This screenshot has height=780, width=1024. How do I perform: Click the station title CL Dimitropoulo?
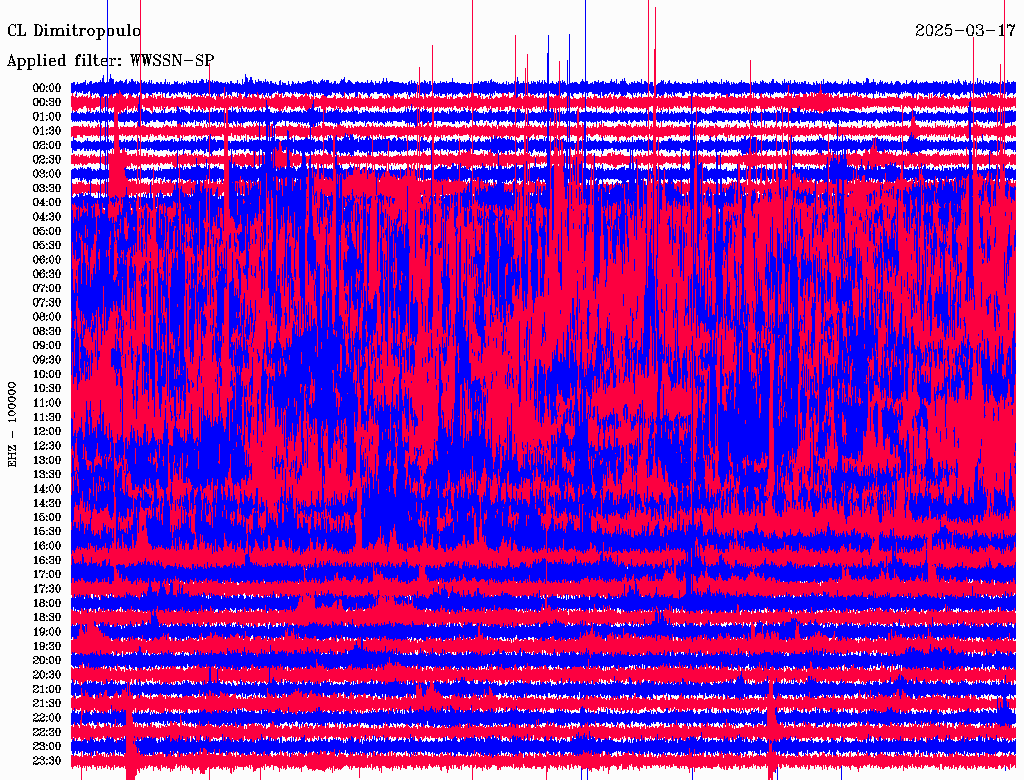74,31
